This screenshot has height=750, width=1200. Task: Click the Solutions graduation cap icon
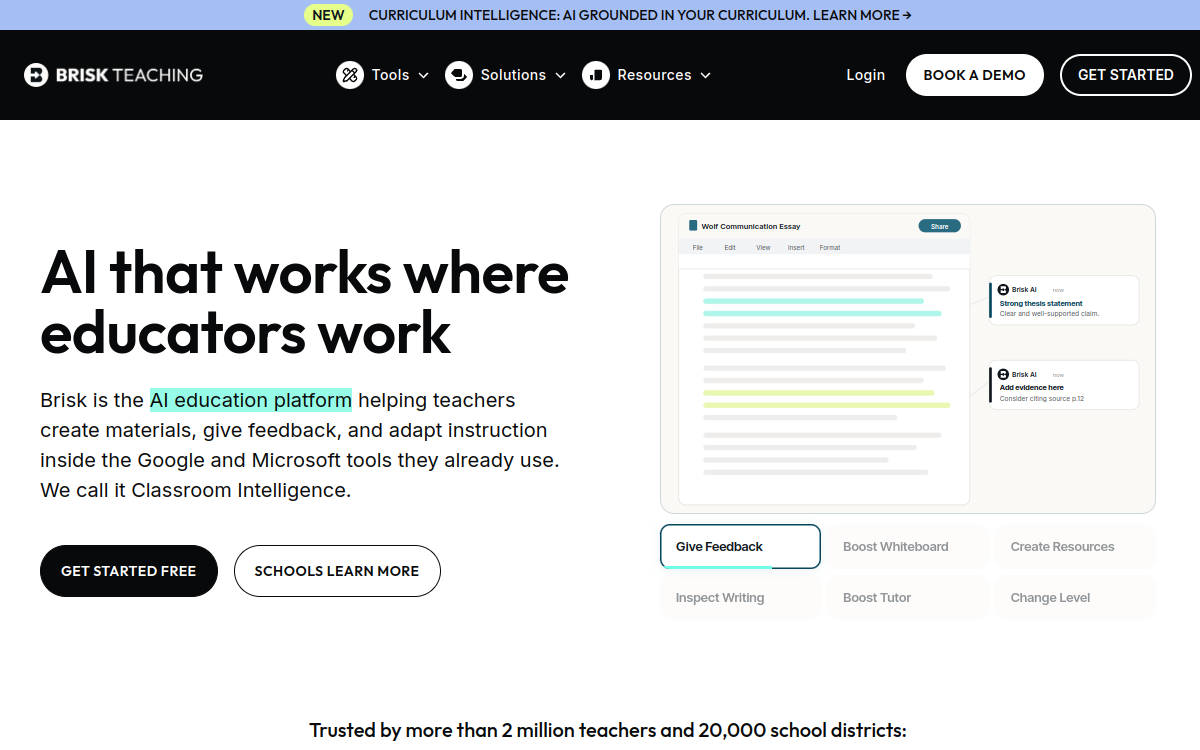click(x=459, y=75)
